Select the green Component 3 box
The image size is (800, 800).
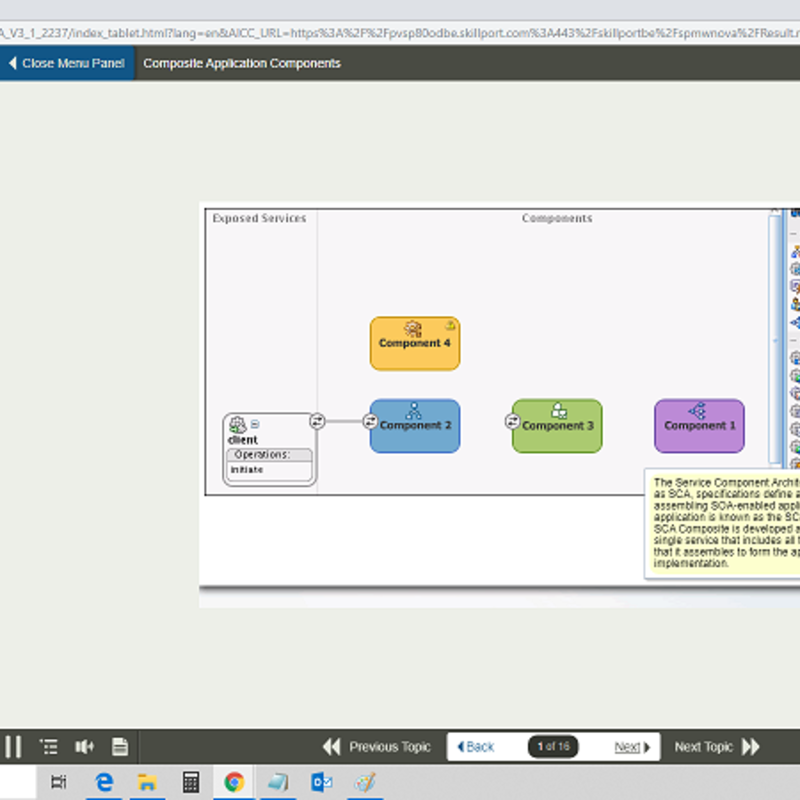tap(557, 426)
